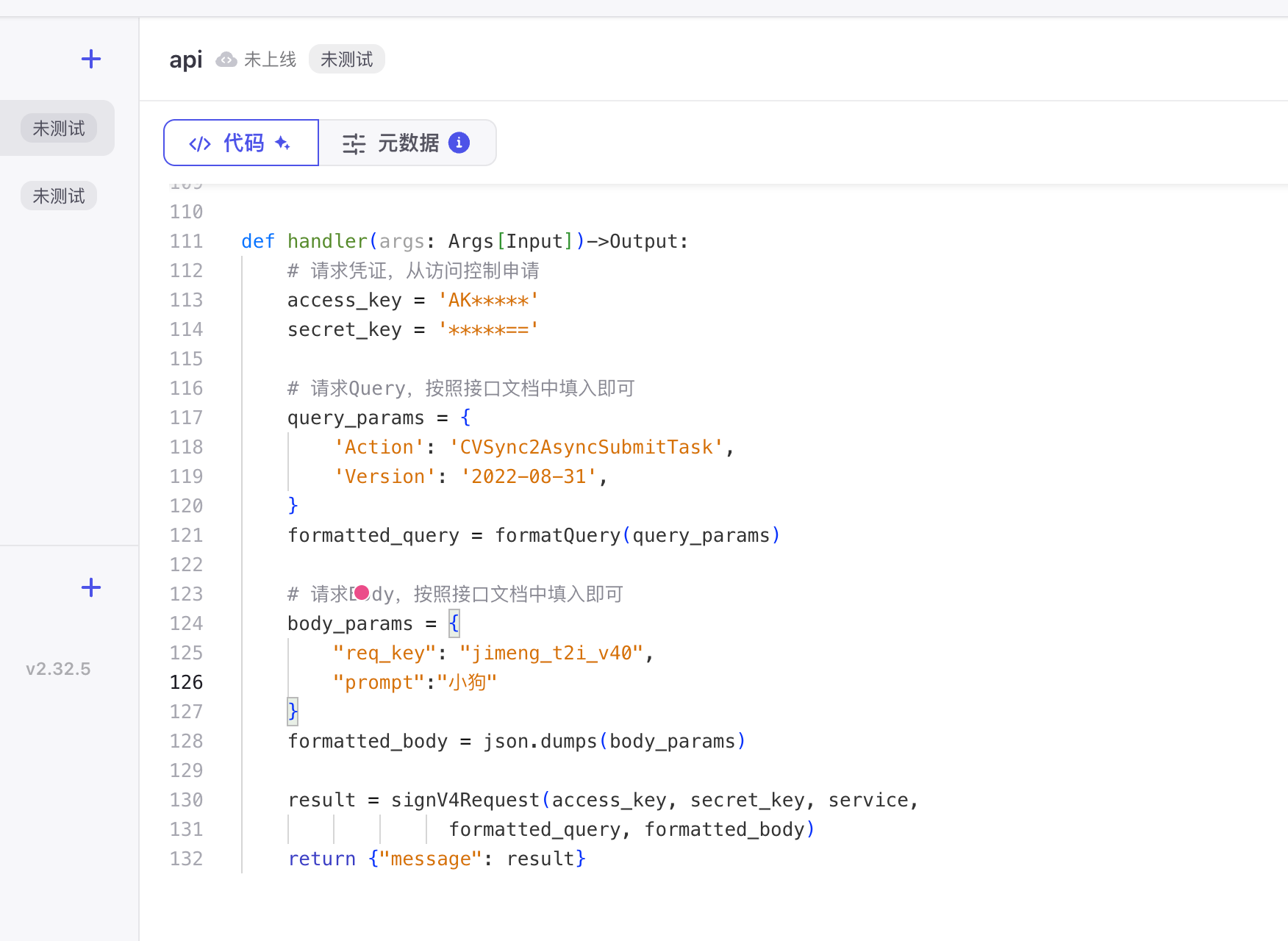Viewport: 1288px width, 941px height.
Task: Click the code brackets icon on 代码 tab
Action: pos(200,143)
